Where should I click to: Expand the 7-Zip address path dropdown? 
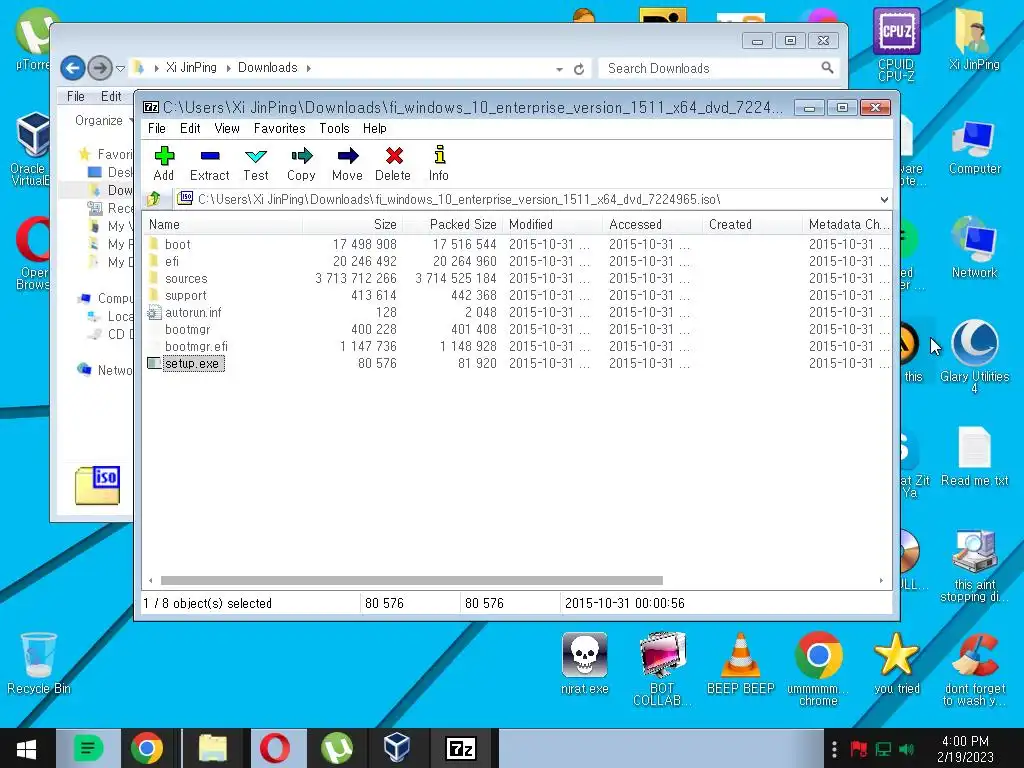[884, 199]
